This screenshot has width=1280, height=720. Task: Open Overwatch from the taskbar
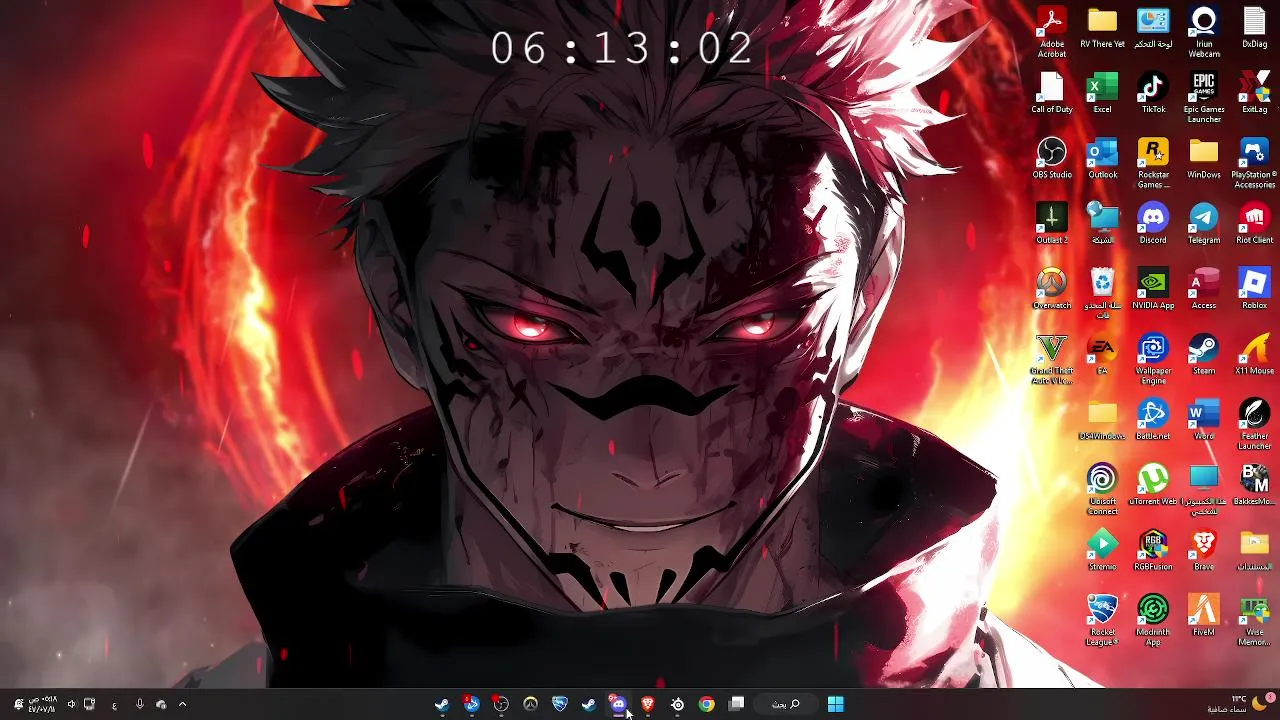pyautogui.click(x=530, y=704)
